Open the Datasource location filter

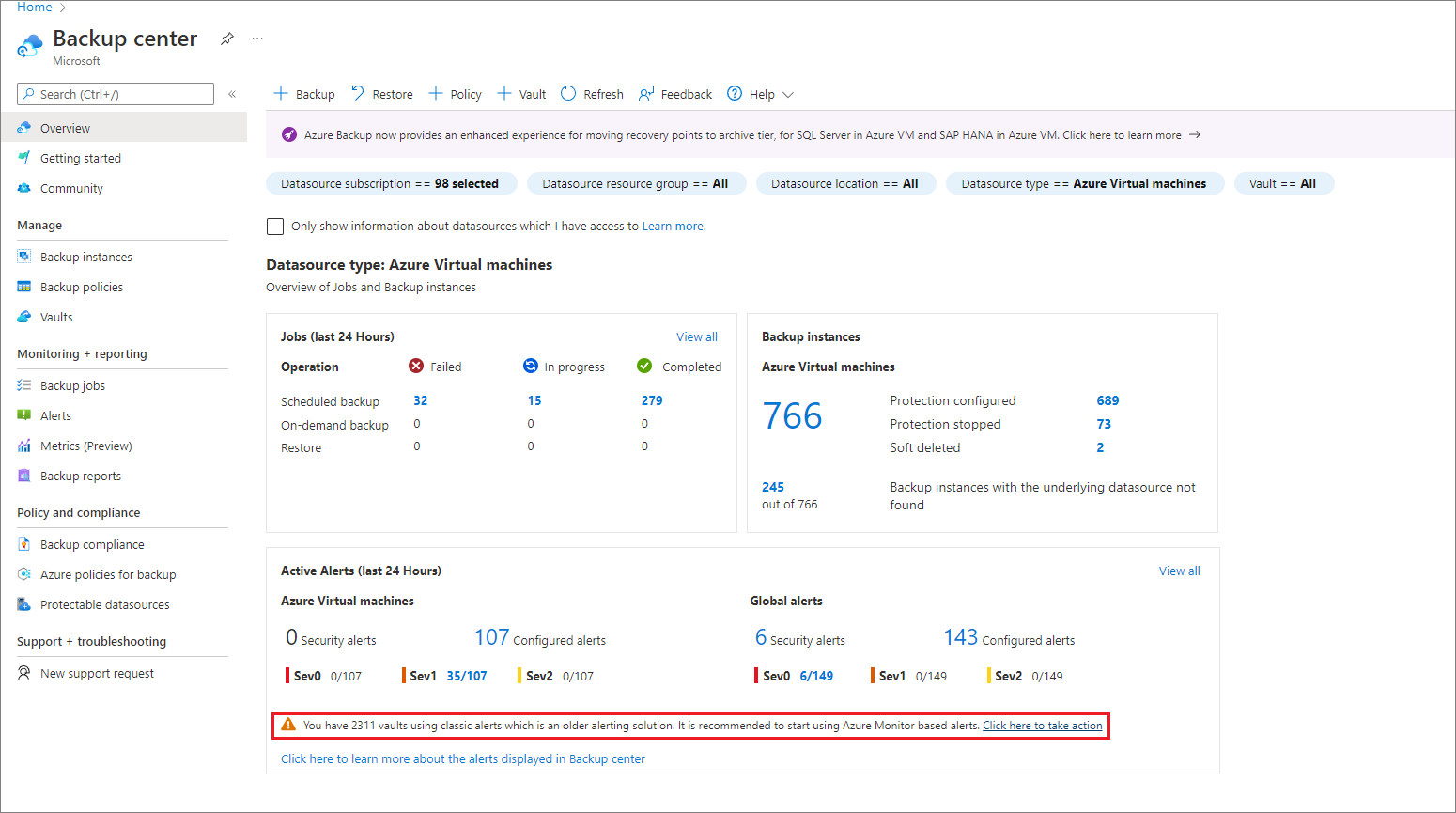(845, 183)
